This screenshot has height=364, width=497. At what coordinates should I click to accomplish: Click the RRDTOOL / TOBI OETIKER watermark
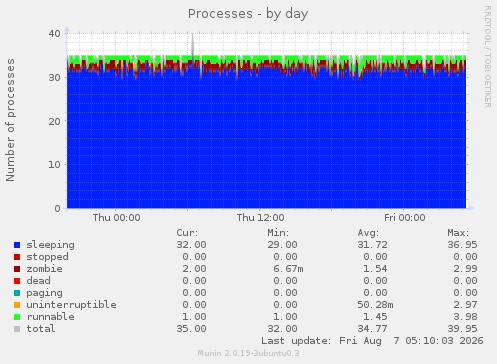pyautogui.click(x=487, y=57)
